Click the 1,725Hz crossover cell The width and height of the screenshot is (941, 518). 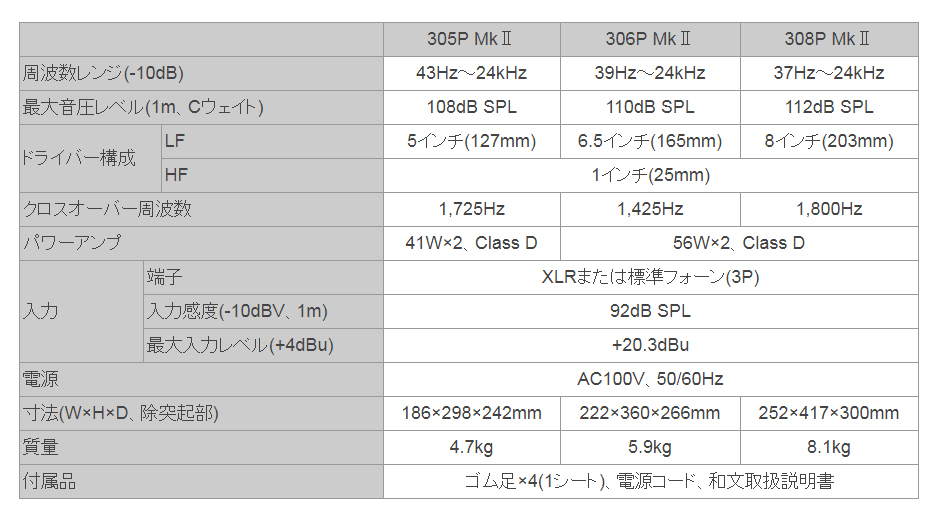point(472,209)
